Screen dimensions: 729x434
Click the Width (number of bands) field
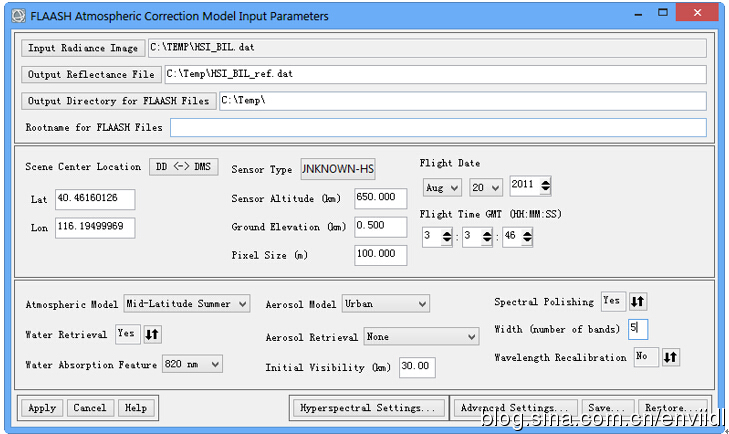pos(637,329)
